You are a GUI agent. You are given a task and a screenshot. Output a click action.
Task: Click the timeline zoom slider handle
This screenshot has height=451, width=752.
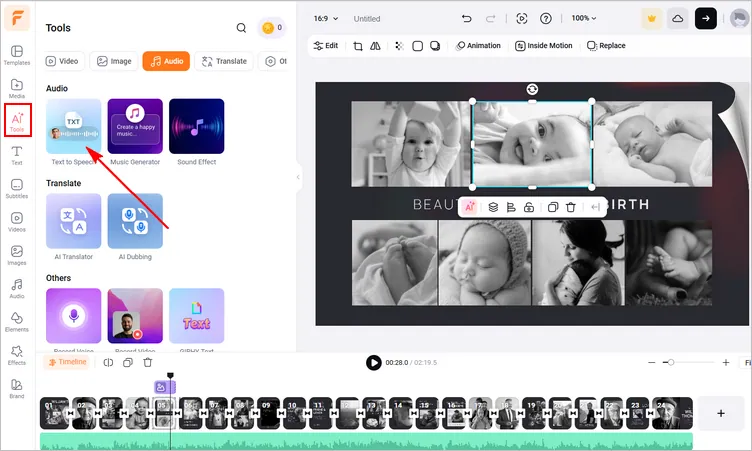coord(671,363)
